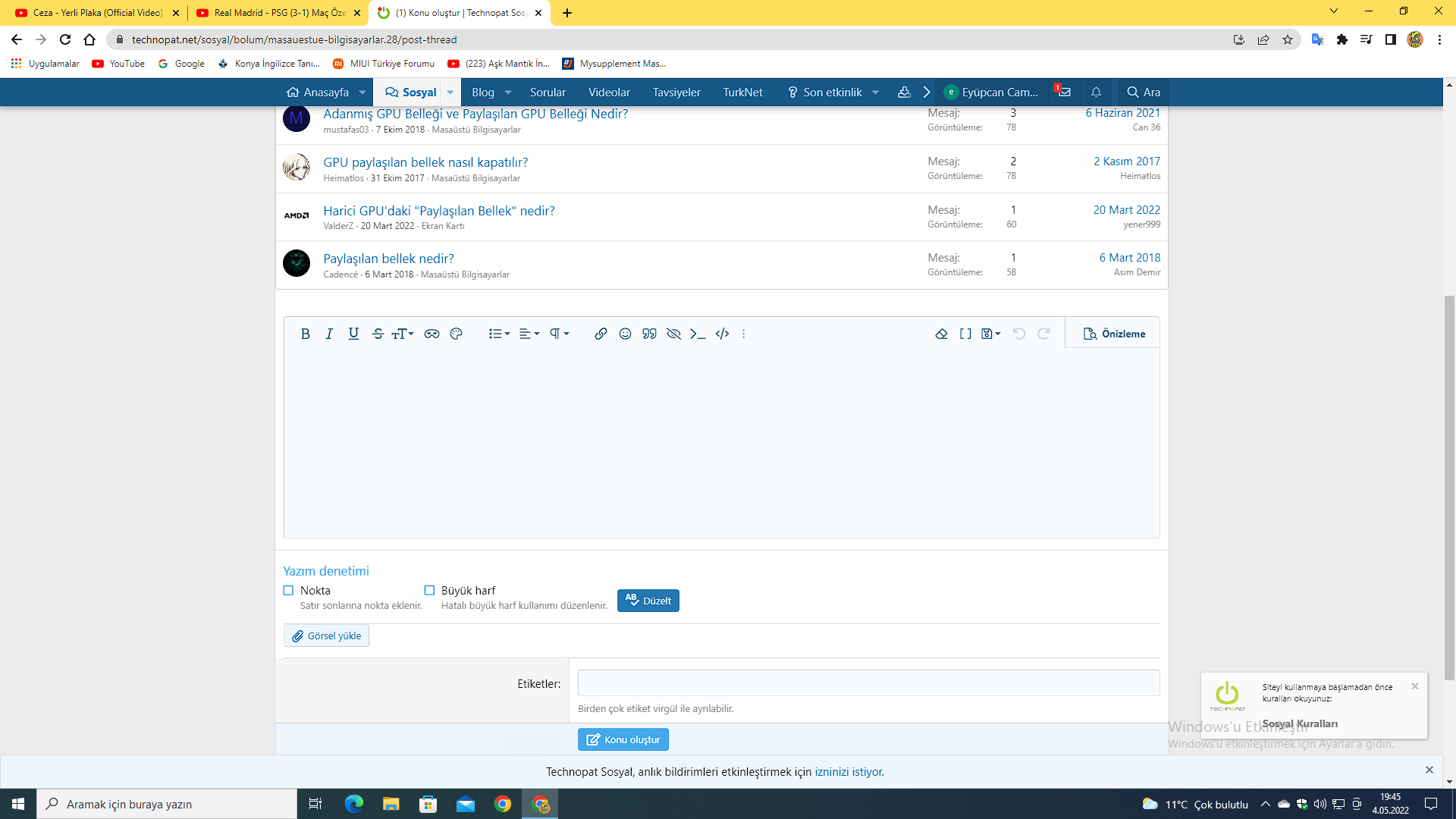Click the spoiler hidden-eye icon
Viewport: 1456px width, 819px height.
(x=673, y=334)
